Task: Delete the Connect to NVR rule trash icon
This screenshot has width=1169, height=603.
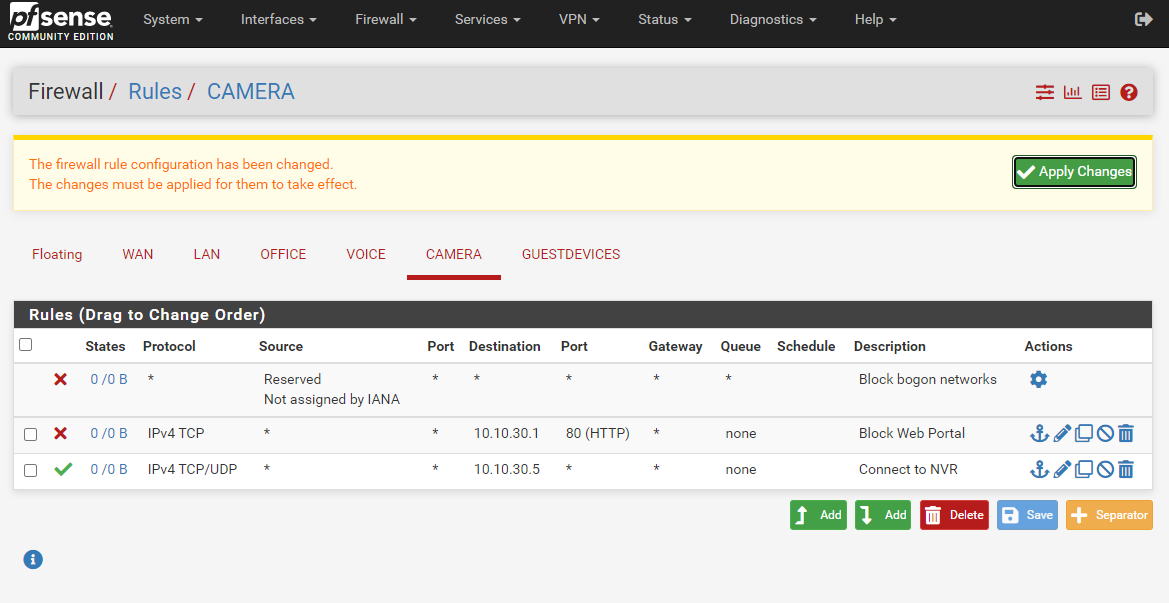Action: coord(1126,470)
